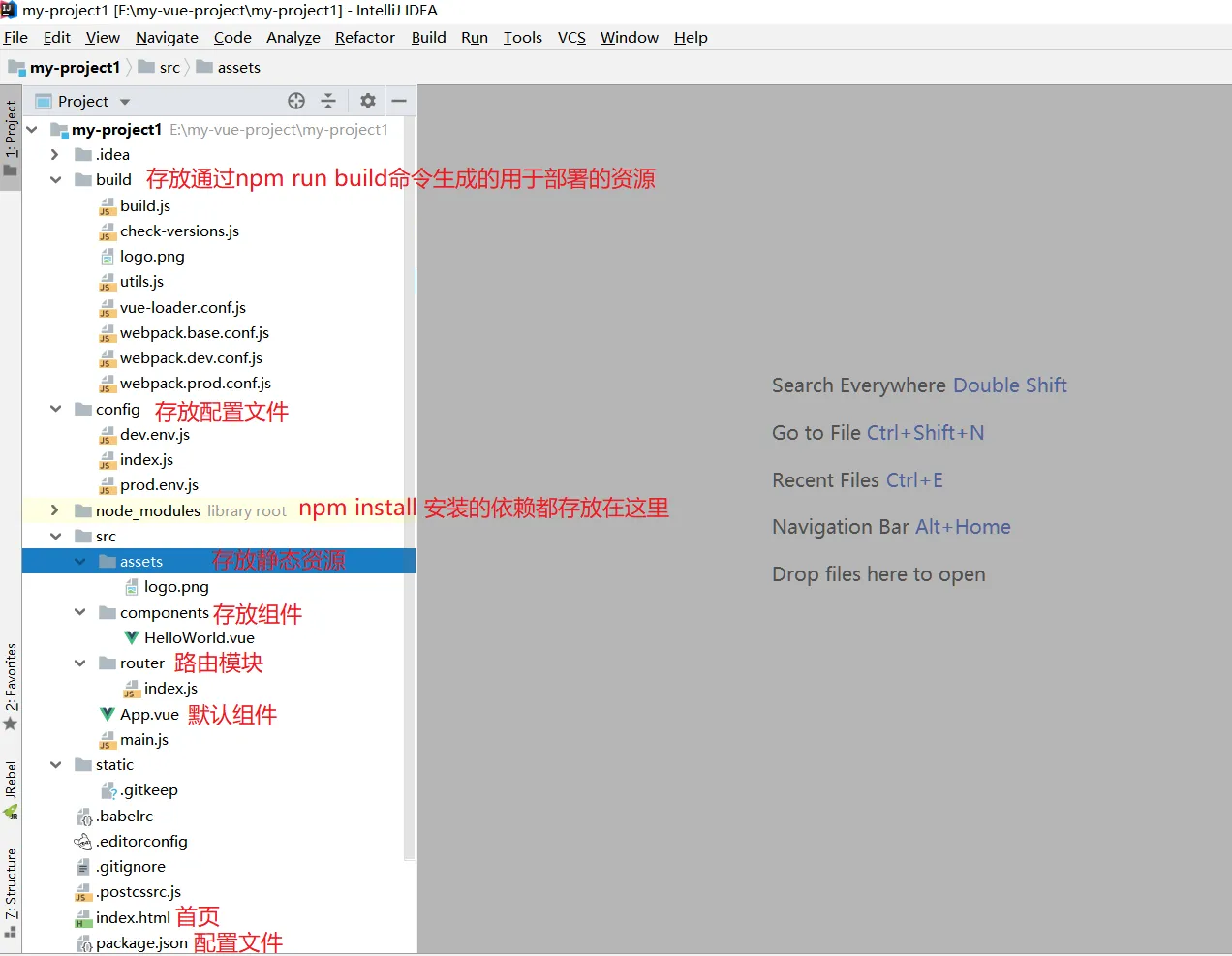This screenshot has height=956, width=1232.
Task: Open the Navigate menu
Action: click(167, 37)
